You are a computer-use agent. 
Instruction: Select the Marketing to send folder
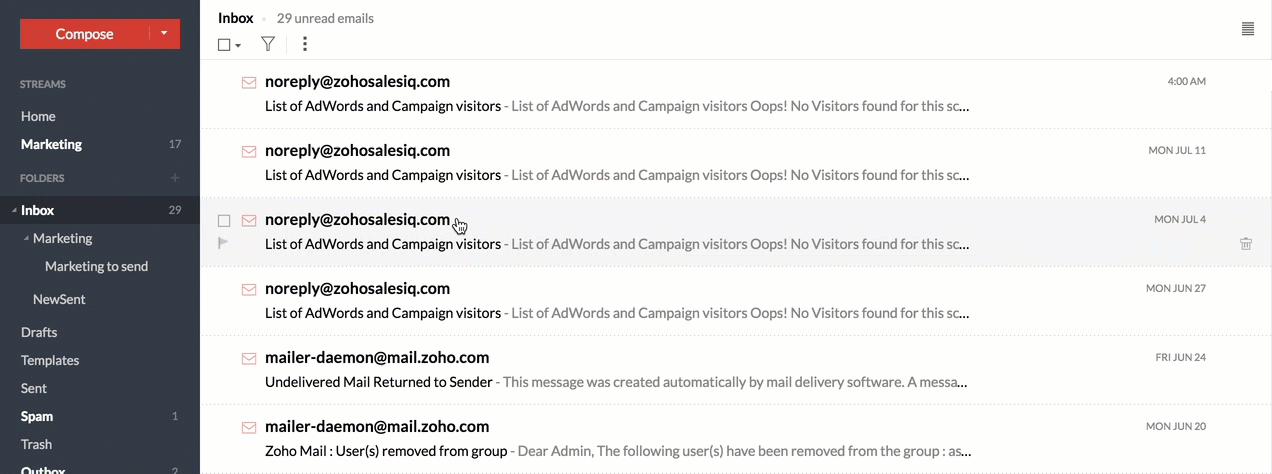coord(96,266)
